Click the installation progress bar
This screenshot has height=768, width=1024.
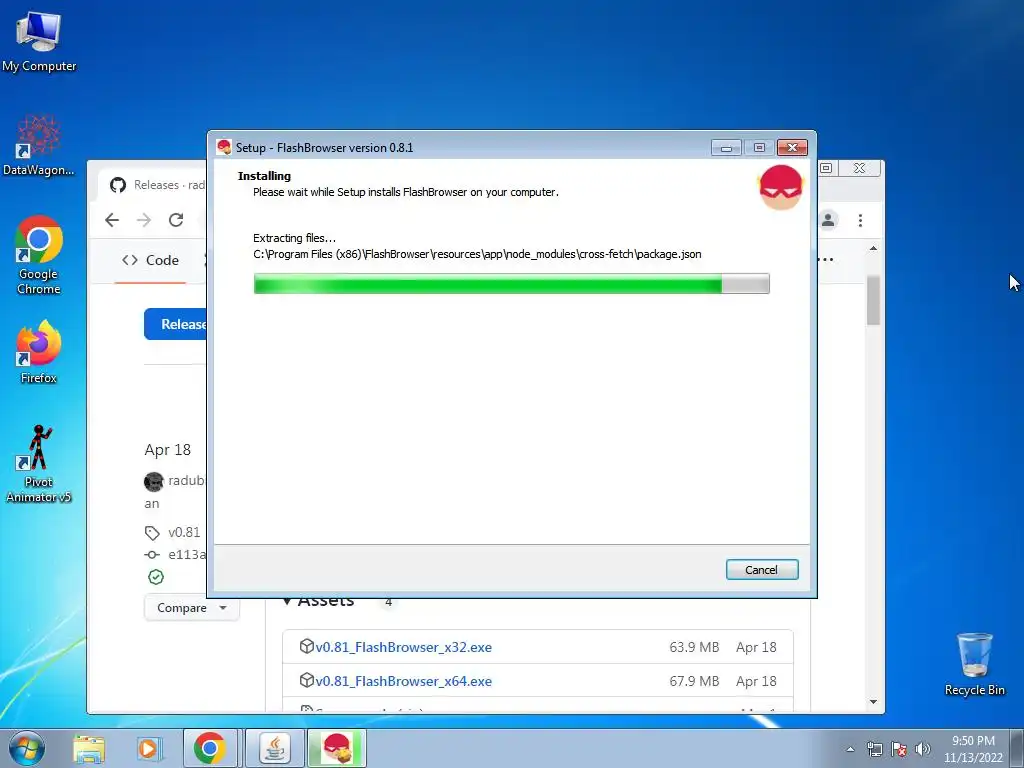(x=511, y=283)
